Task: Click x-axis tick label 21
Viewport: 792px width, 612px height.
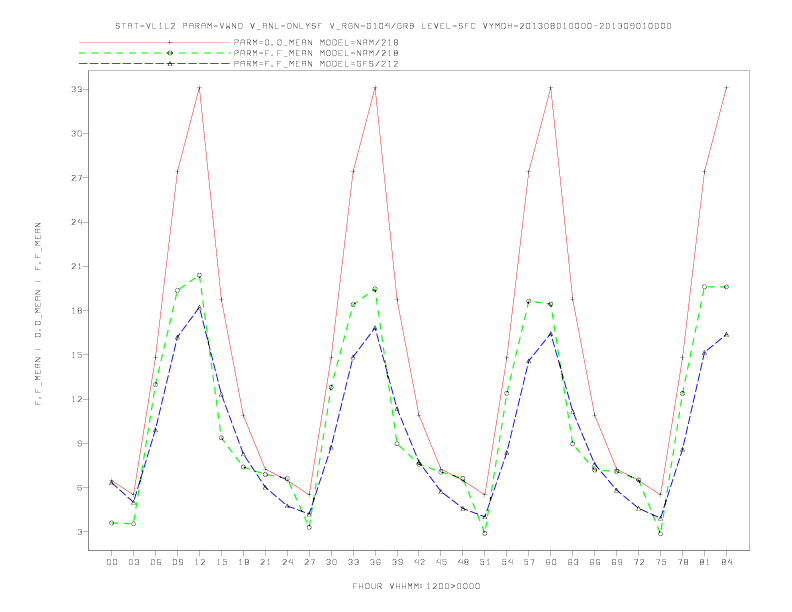Action: point(265,562)
